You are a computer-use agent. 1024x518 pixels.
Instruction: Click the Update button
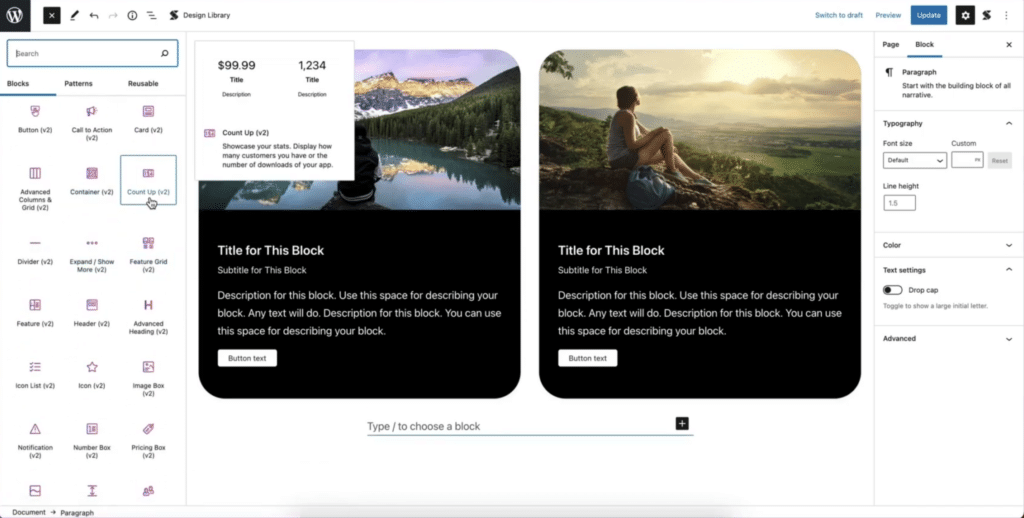[929, 15]
